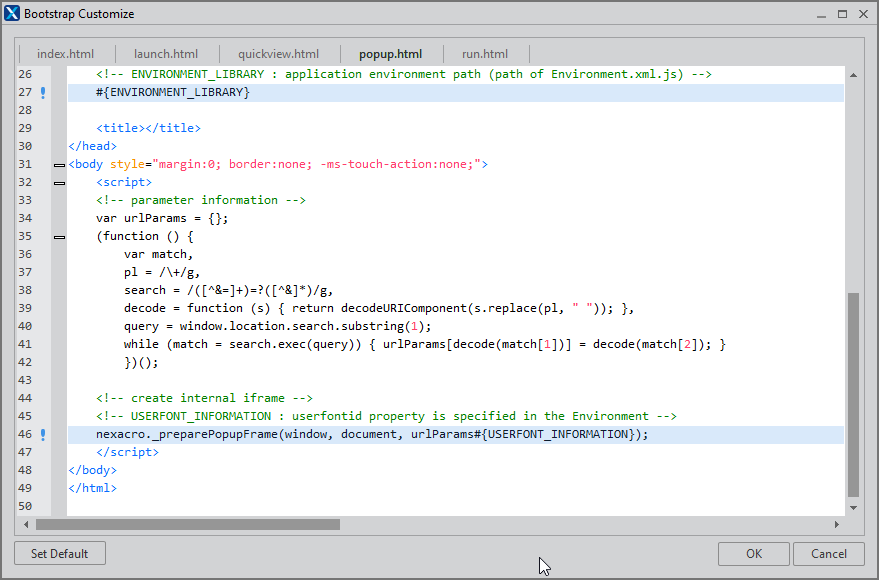Image resolution: width=879 pixels, height=580 pixels.
Task: Open the launch.html tab
Action: (x=166, y=54)
